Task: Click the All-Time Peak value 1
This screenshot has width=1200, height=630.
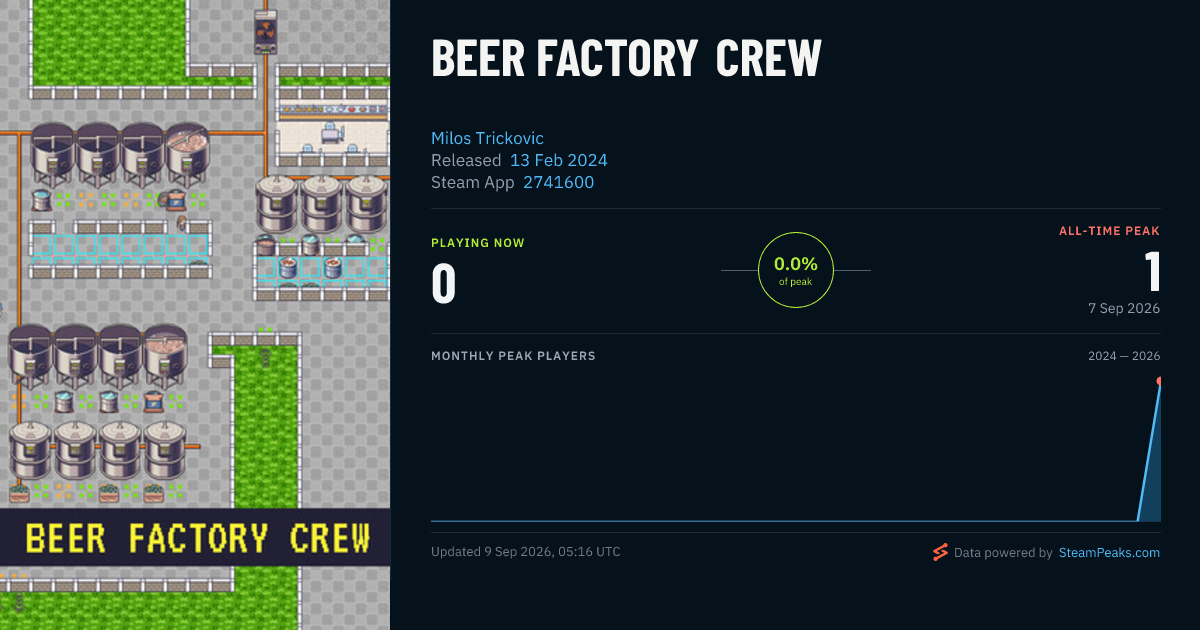Action: click(1152, 270)
